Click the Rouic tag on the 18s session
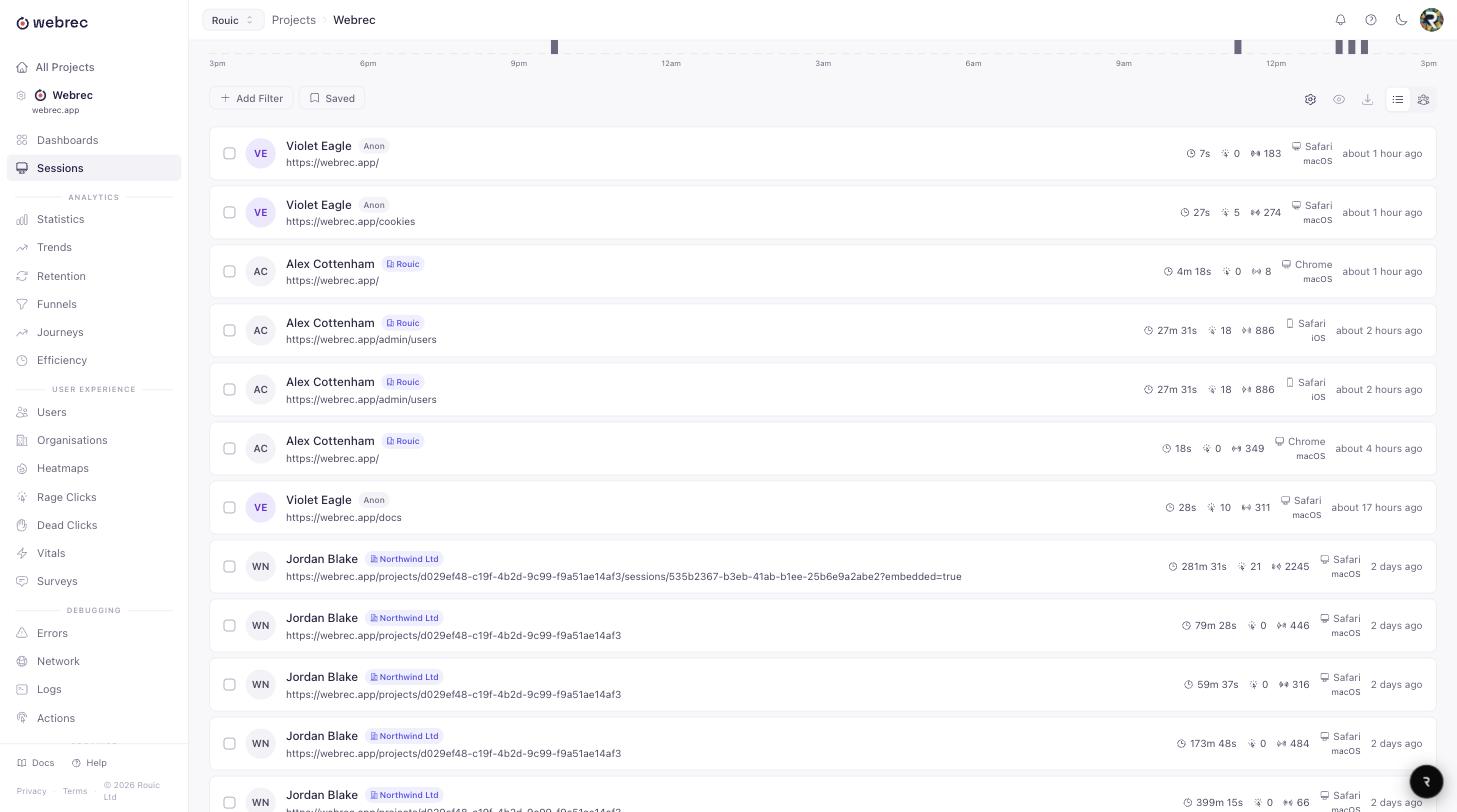This screenshot has width=1457, height=812. click(403, 441)
